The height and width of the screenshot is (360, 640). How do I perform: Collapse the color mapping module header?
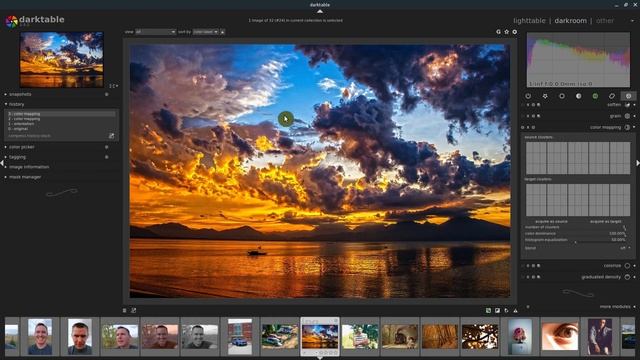[x=606, y=127]
